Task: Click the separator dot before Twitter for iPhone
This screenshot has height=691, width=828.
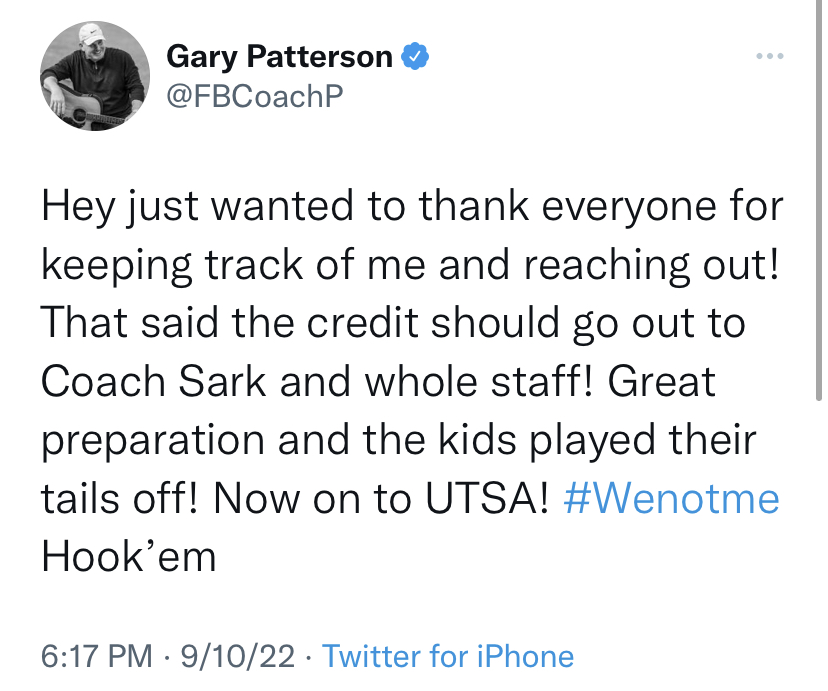Action: click(310, 656)
